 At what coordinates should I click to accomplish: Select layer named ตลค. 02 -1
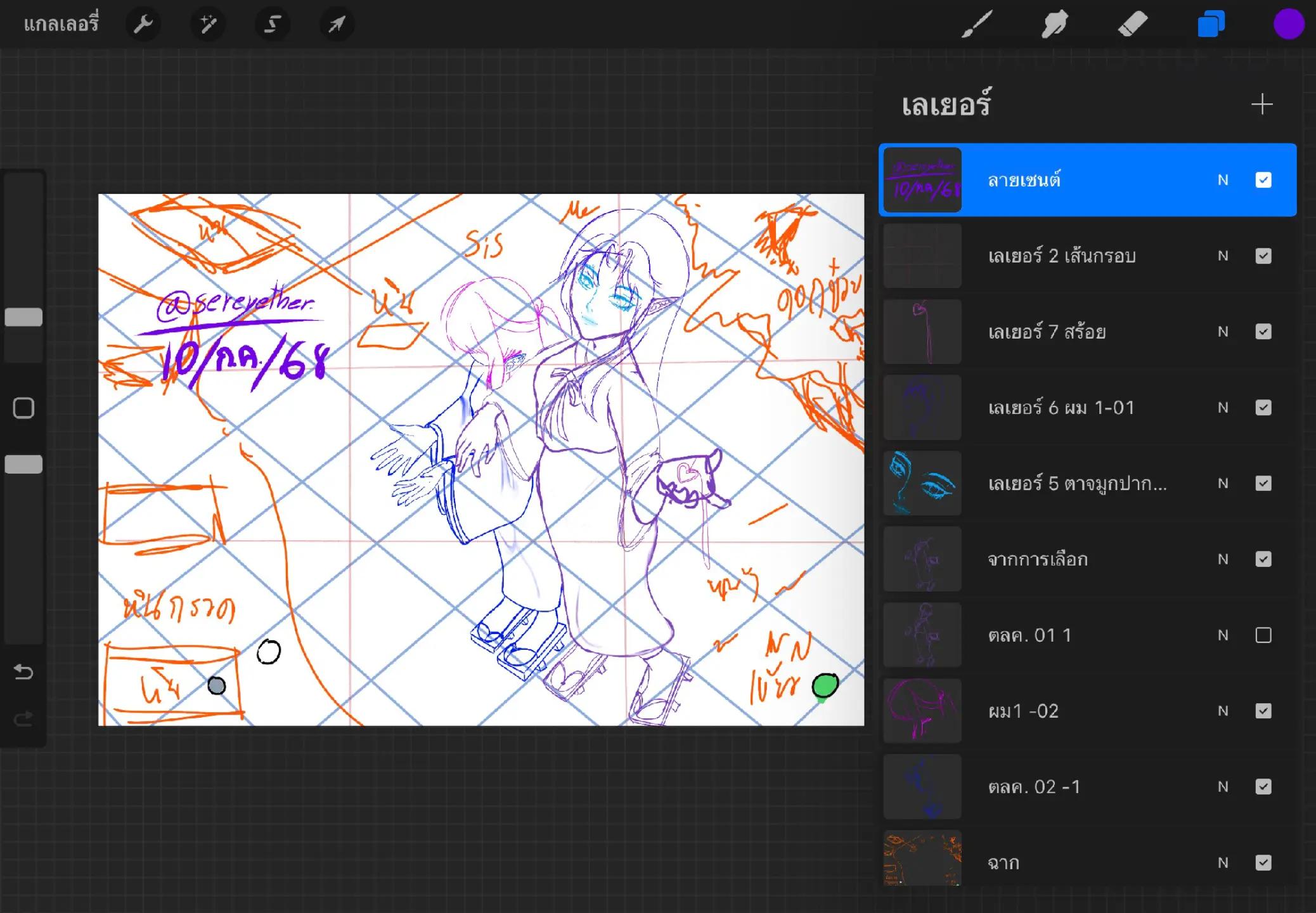(1034, 787)
